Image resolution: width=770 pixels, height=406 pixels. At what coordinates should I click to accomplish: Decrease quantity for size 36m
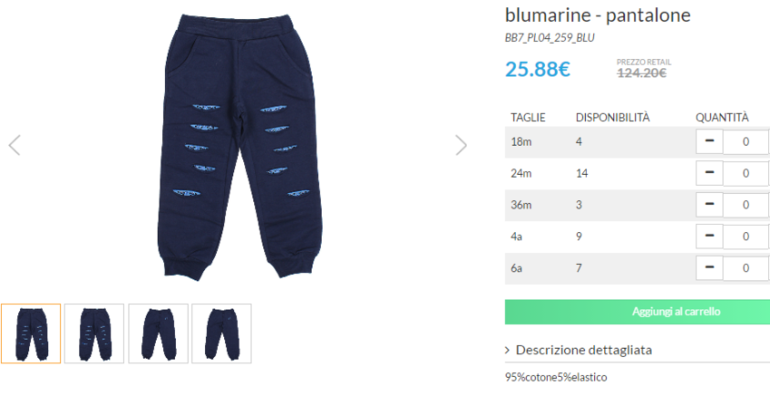tap(709, 205)
